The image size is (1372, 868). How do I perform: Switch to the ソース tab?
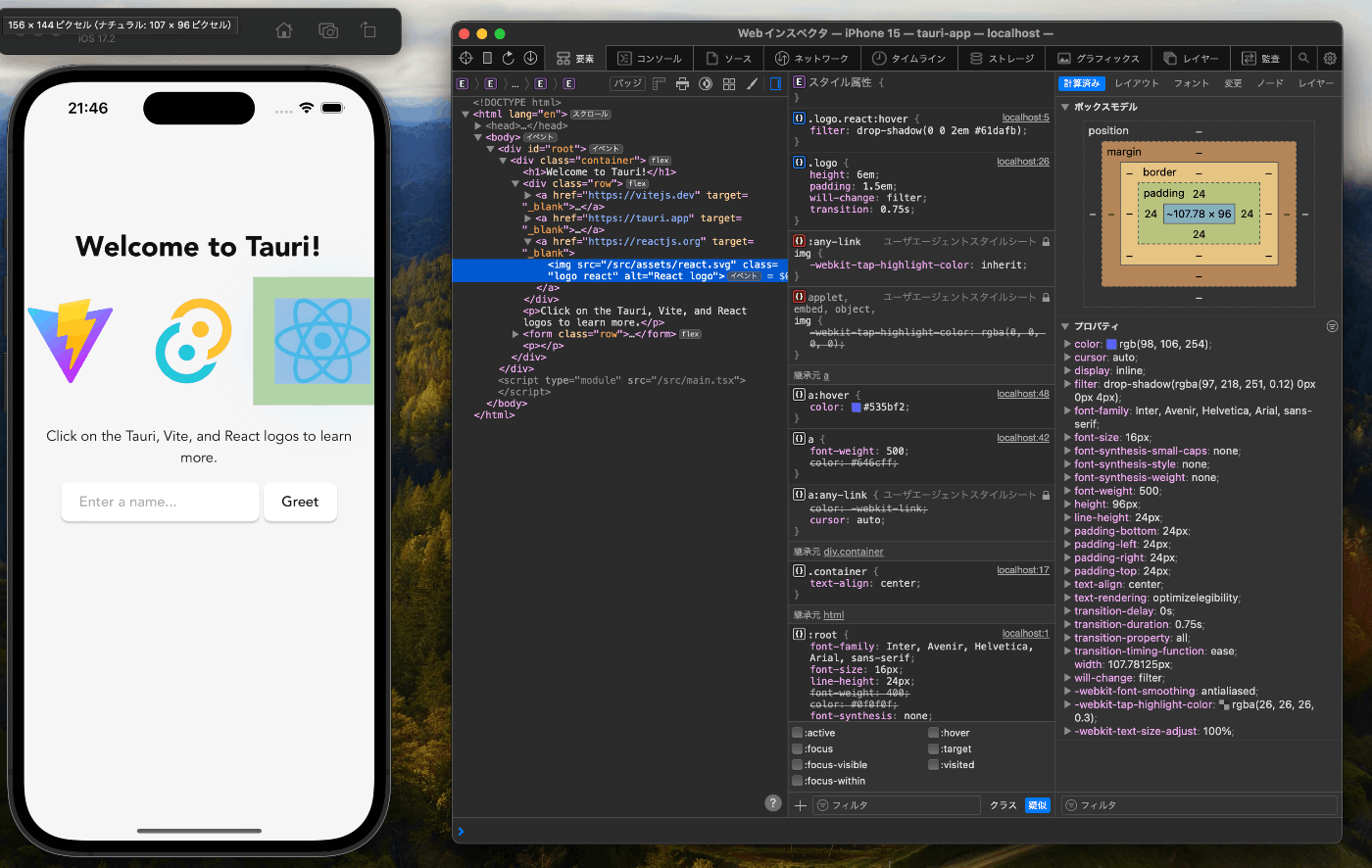tap(729, 59)
